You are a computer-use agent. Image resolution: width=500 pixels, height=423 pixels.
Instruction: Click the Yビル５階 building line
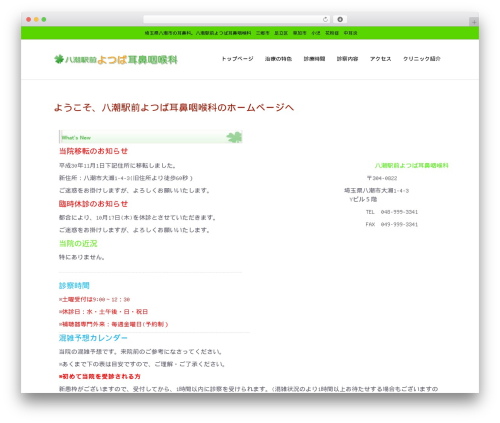pos(363,199)
